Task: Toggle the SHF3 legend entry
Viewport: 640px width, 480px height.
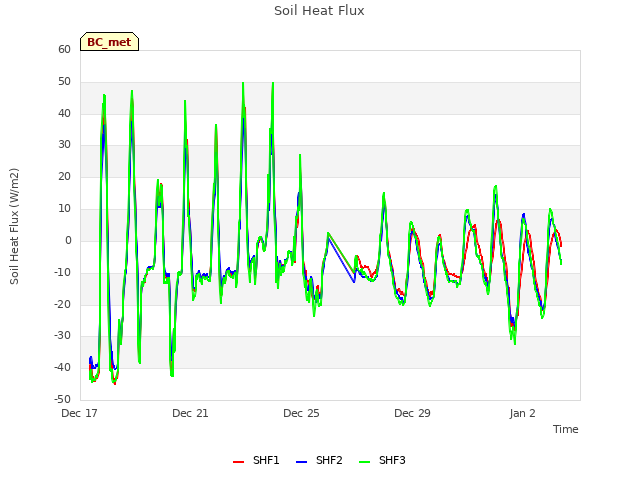Action: pos(382,460)
